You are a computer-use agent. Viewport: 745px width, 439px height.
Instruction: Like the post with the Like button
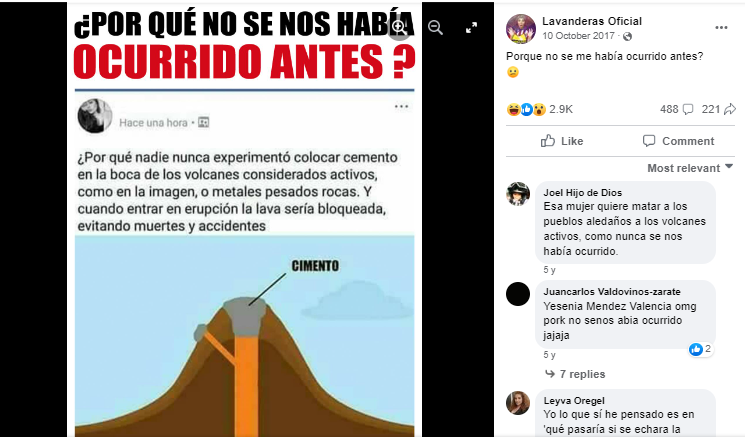[562, 141]
